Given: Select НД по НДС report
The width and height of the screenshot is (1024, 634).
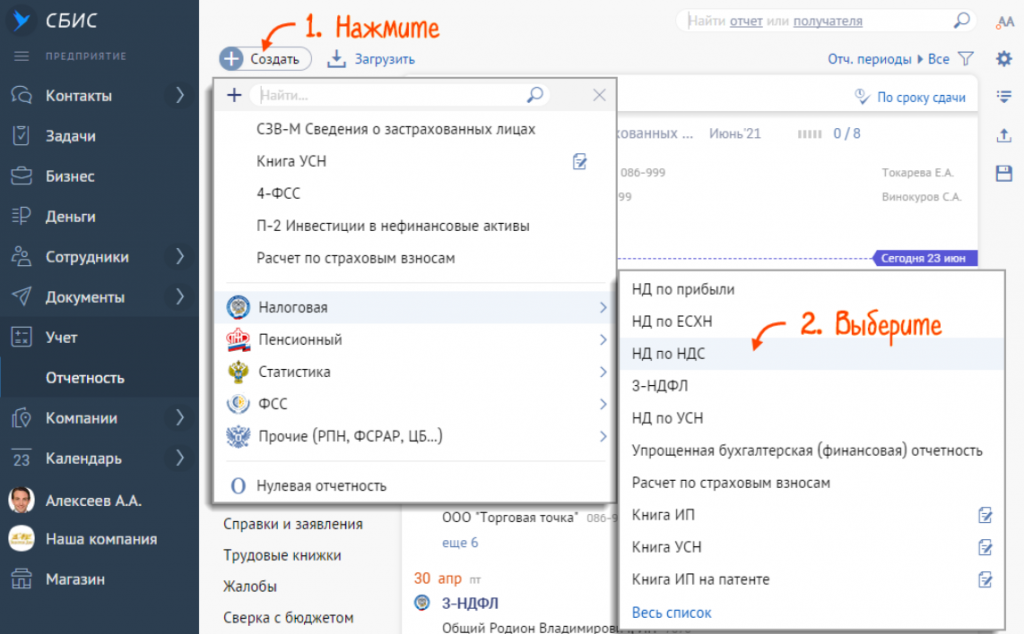Looking at the screenshot, I should coord(683,354).
